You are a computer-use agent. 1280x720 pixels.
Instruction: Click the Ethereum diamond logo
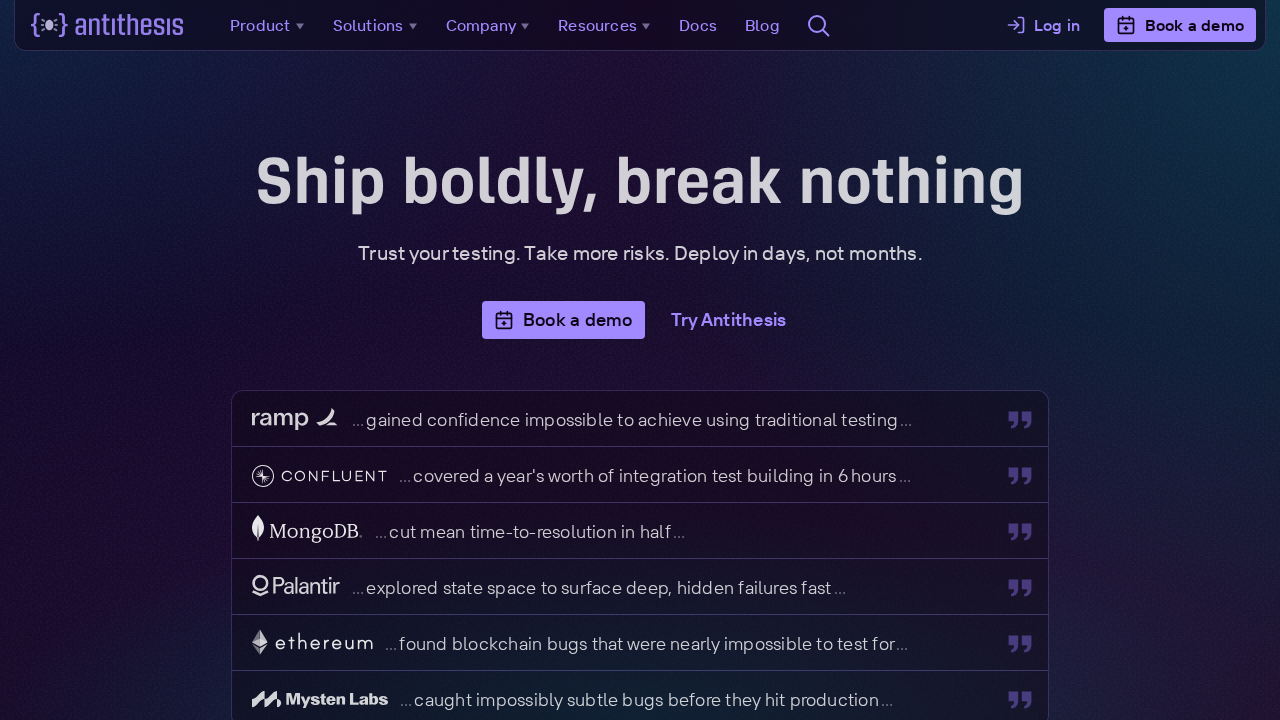tap(257, 641)
